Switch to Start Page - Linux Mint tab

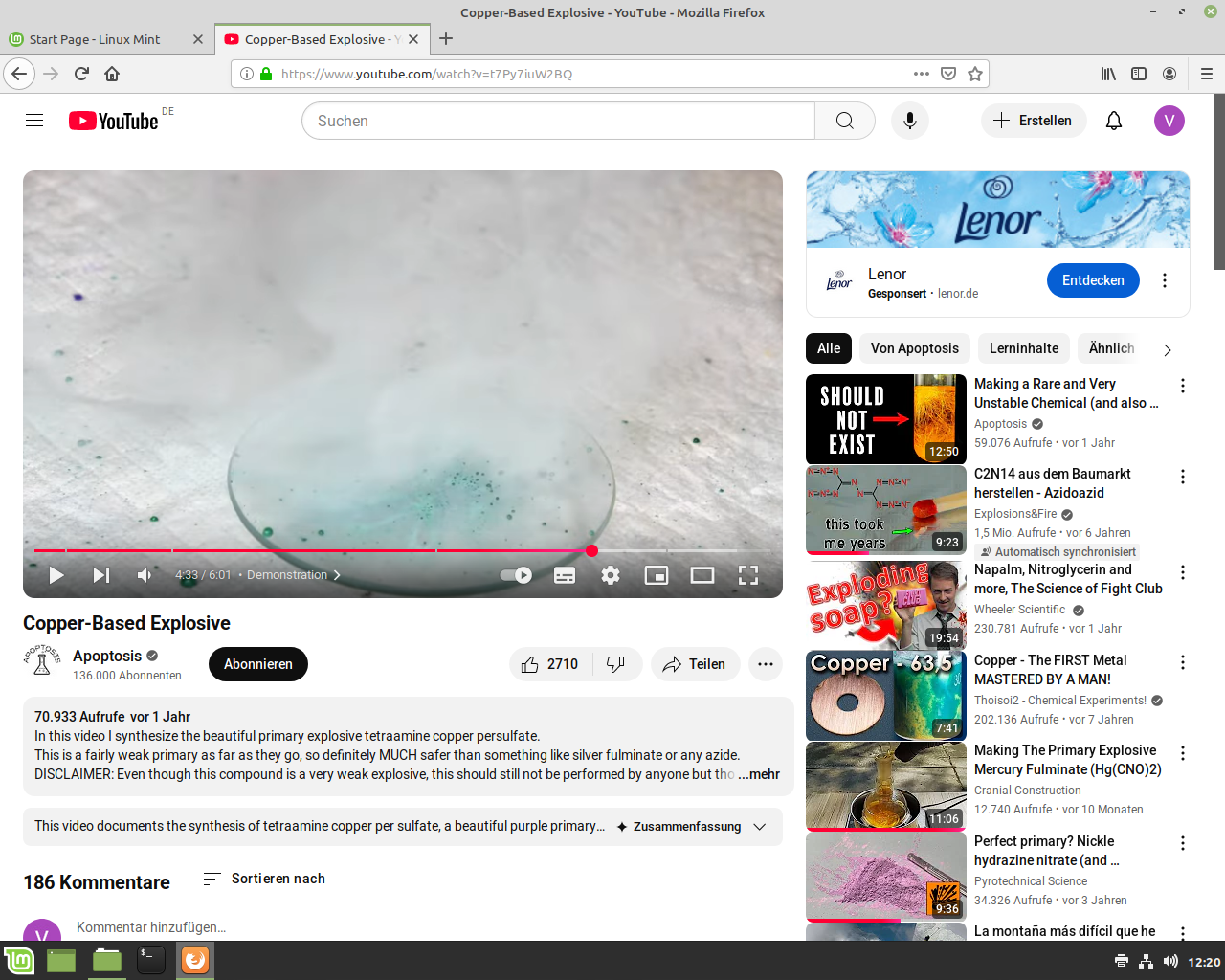(x=96, y=39)
